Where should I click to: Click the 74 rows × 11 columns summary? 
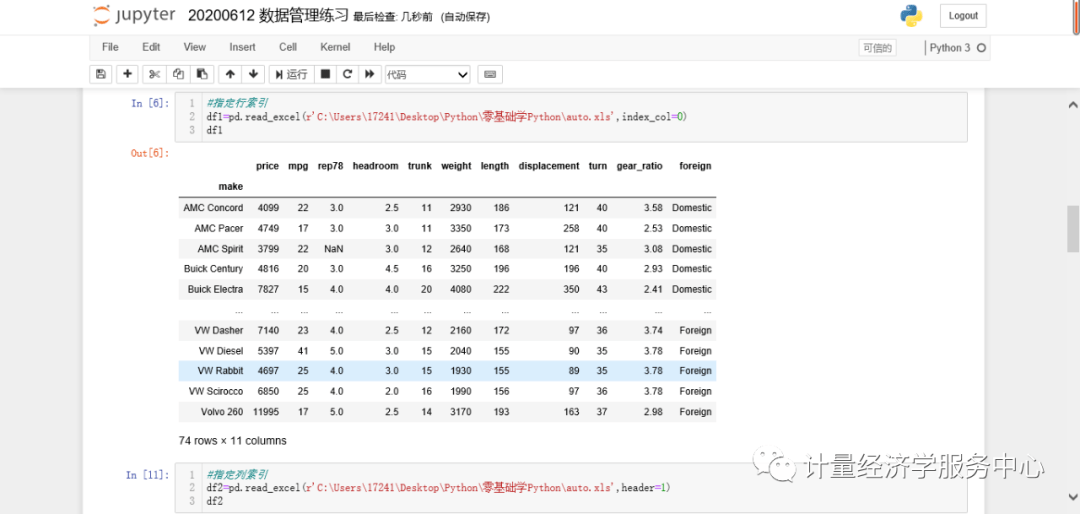(x=232, y=440)
